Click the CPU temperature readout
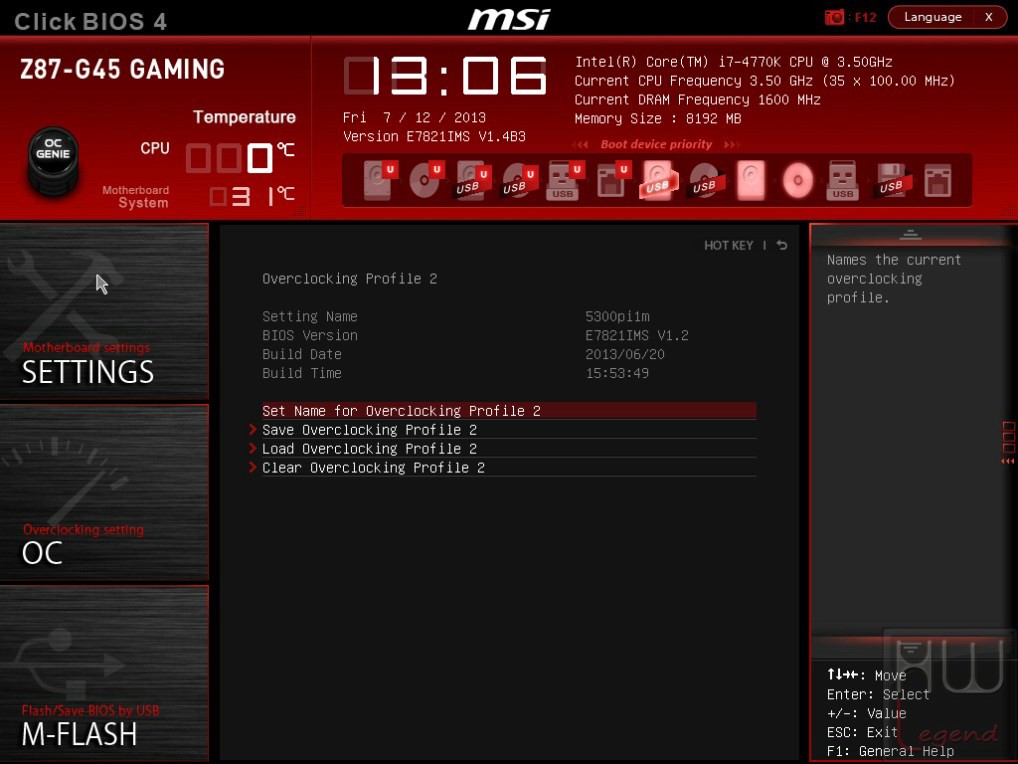This screenshot has width=1018, height=764. tap(240, 157)
